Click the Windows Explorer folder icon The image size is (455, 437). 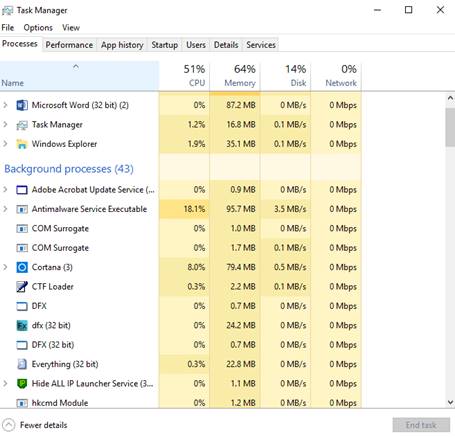click(22, 144)
